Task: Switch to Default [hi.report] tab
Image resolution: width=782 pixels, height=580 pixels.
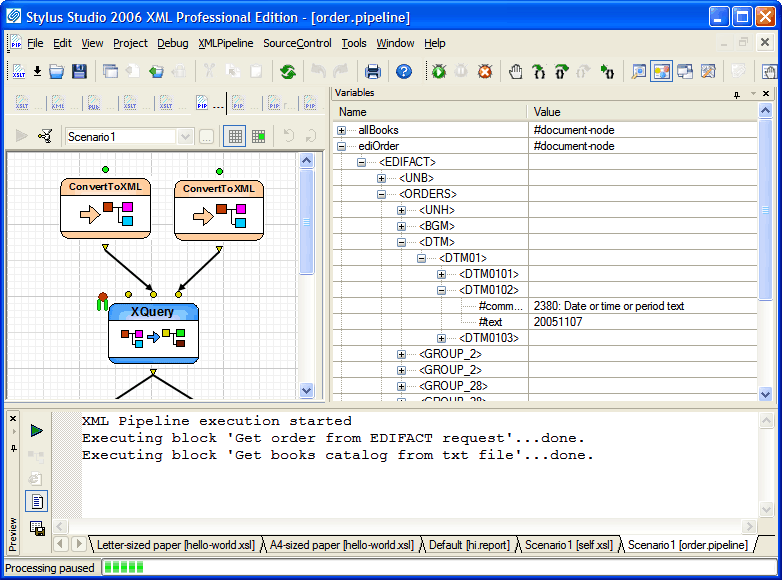Action: tap(469, 545)
